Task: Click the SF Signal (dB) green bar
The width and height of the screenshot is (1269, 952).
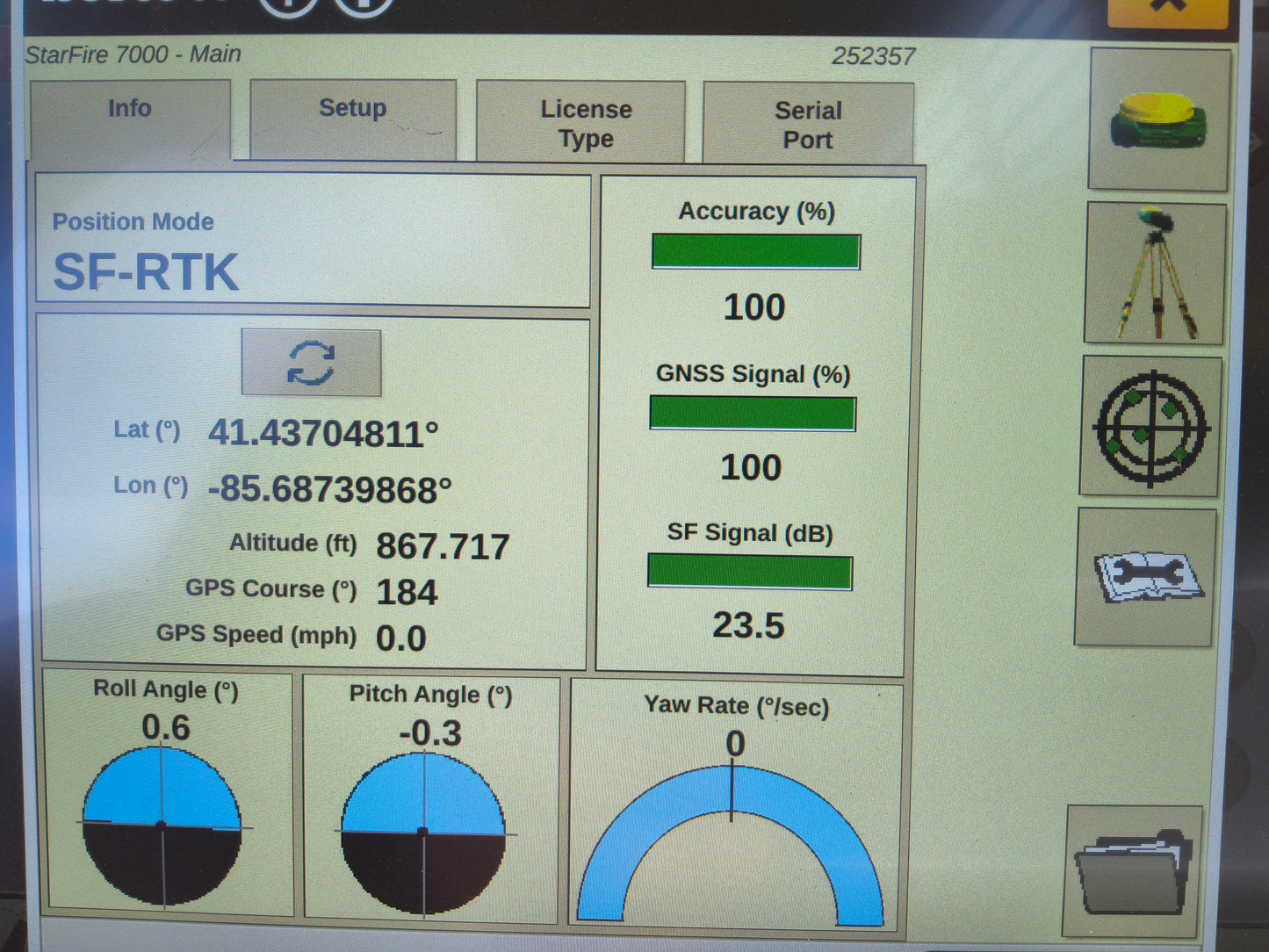Action: tap(750, 572)
